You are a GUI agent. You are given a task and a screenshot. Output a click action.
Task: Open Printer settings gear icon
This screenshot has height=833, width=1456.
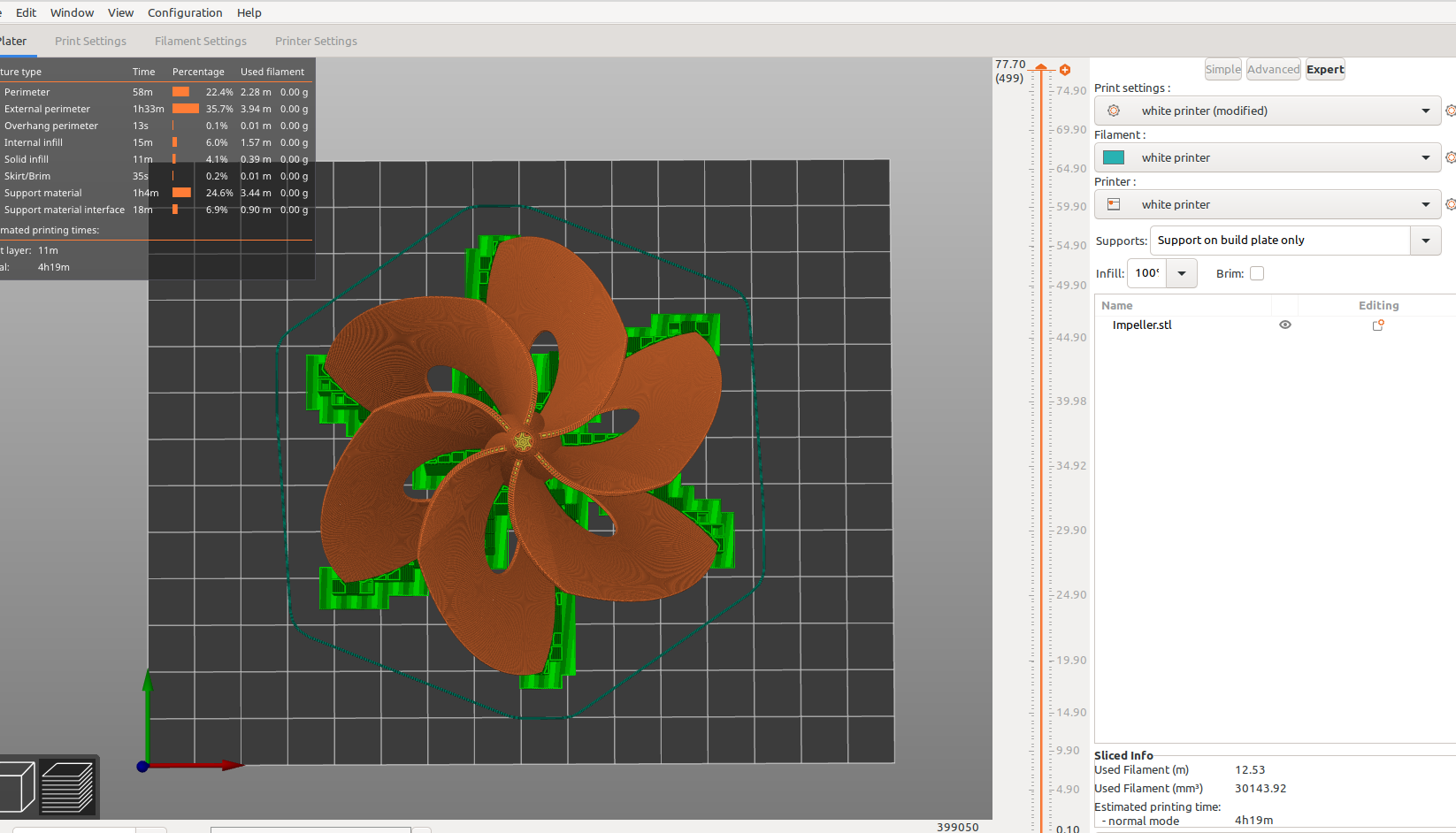coord(1451,203)
